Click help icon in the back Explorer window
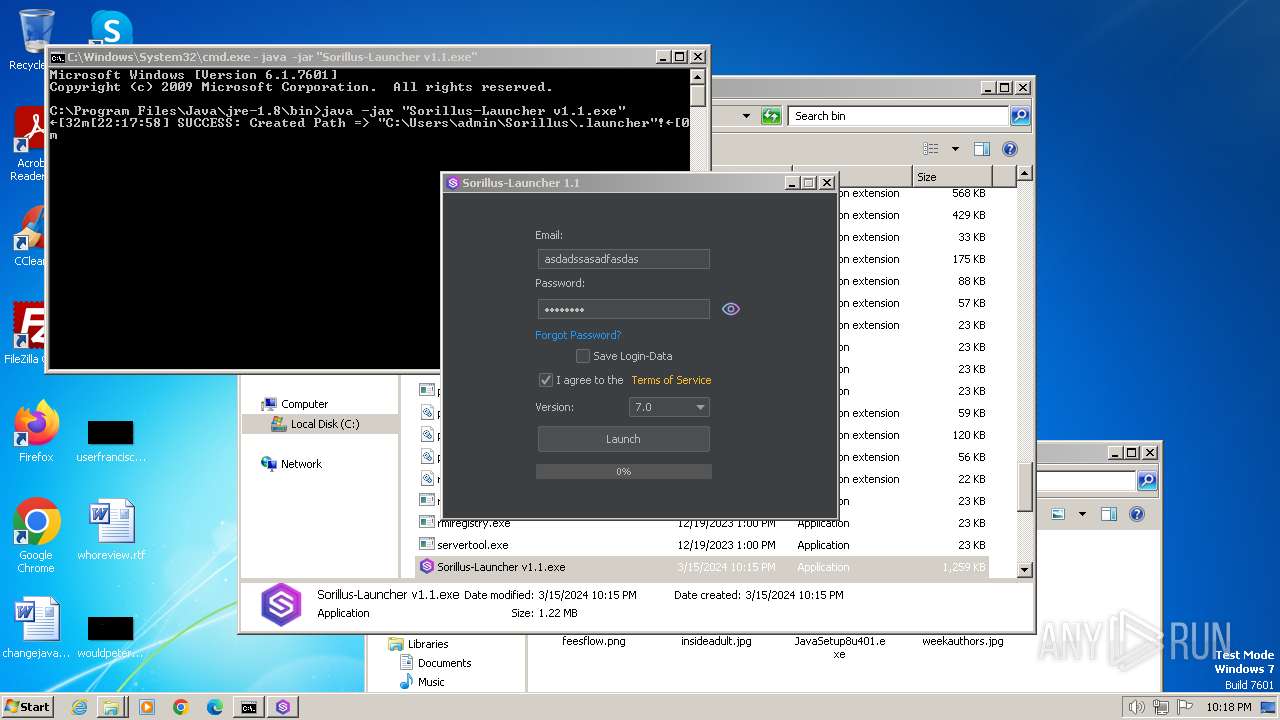This screenshot has height=720, width=1280. click(1137, 514)
